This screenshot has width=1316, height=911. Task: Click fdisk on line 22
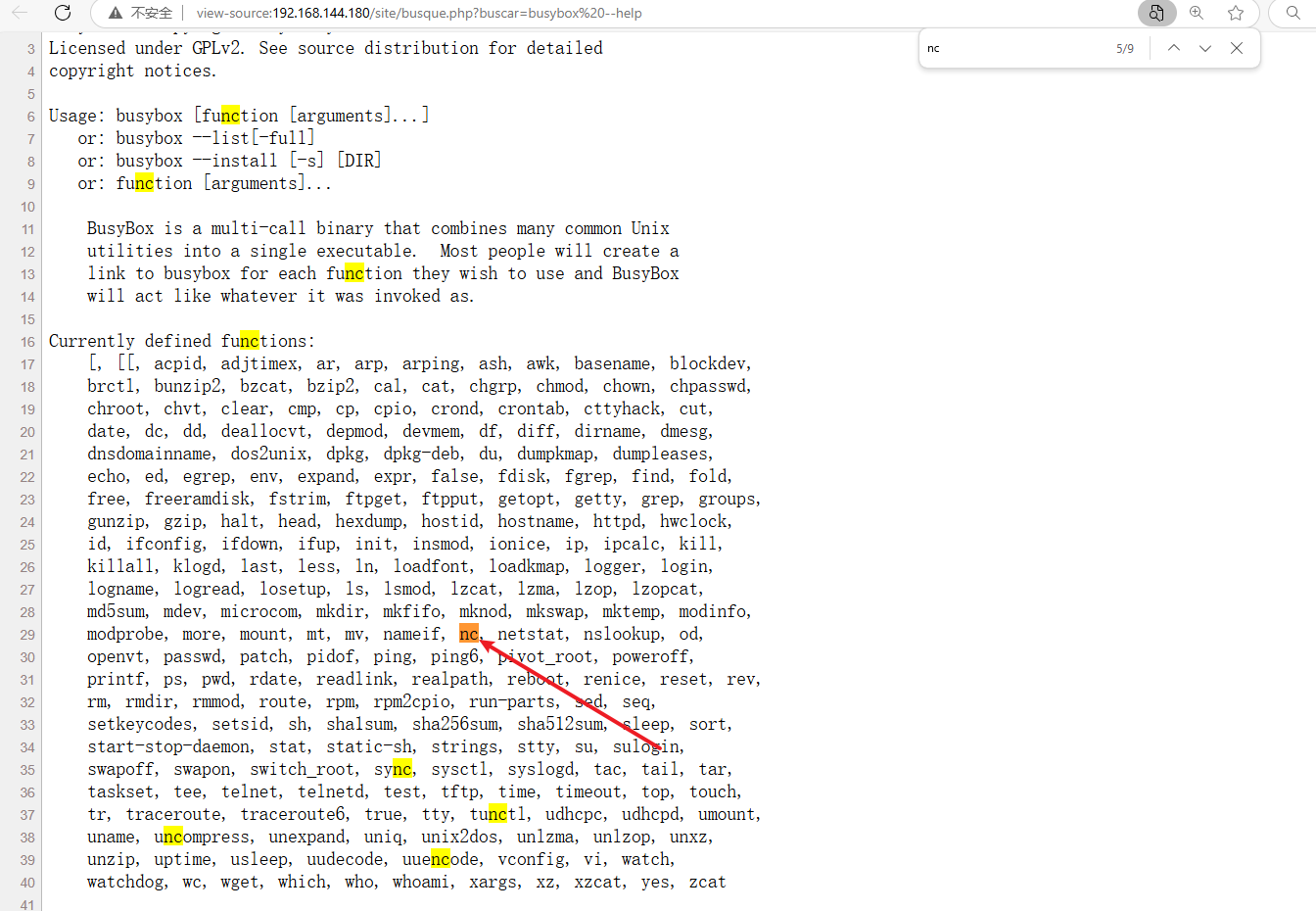(x=522, y=476)
